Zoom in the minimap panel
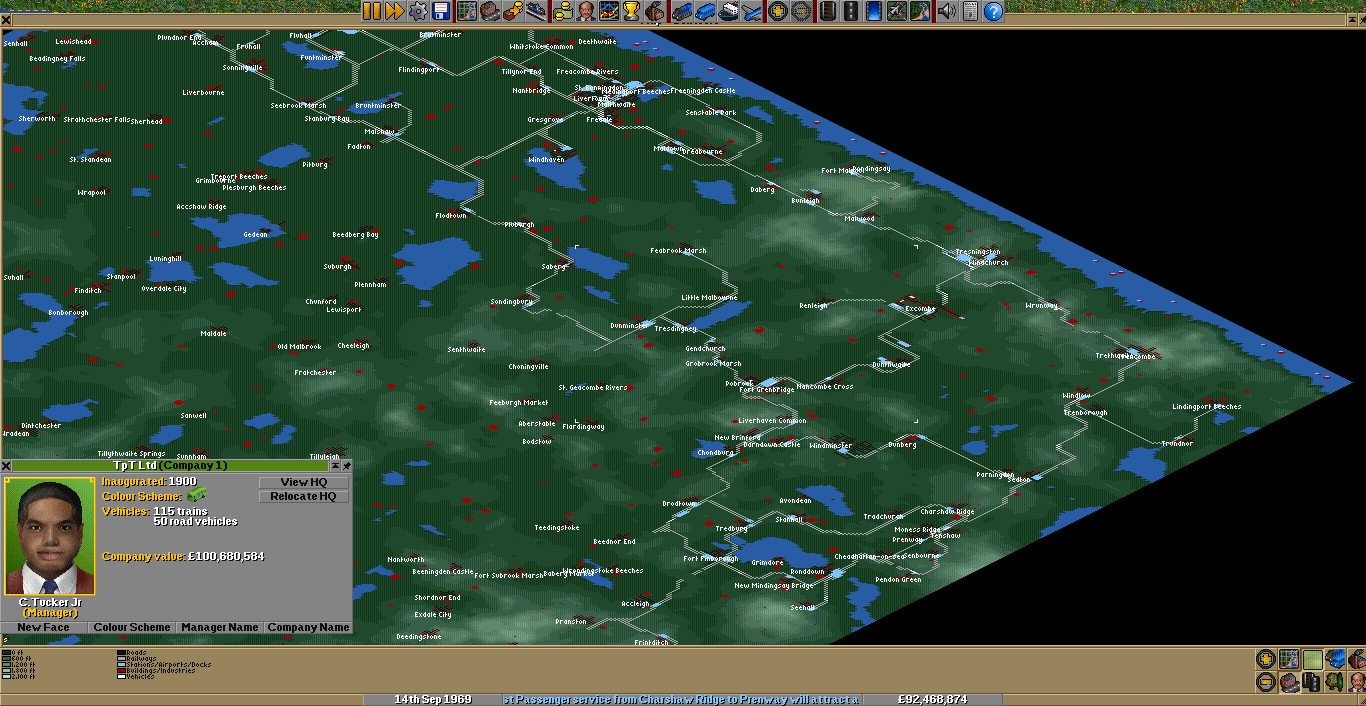Viewport: 1366px width, 706px height. pos(1267,660)
